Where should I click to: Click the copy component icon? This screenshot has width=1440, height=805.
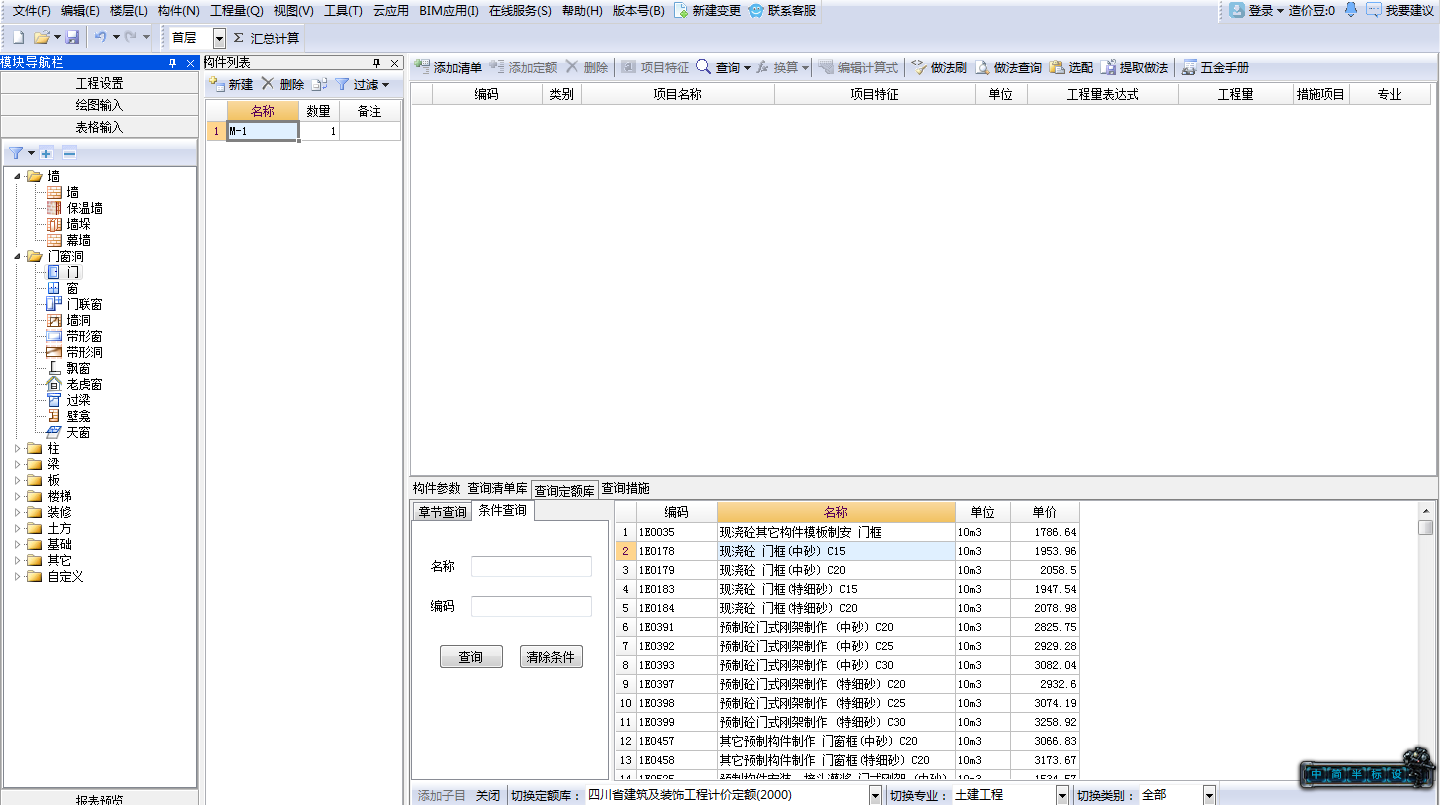[319, 85]
